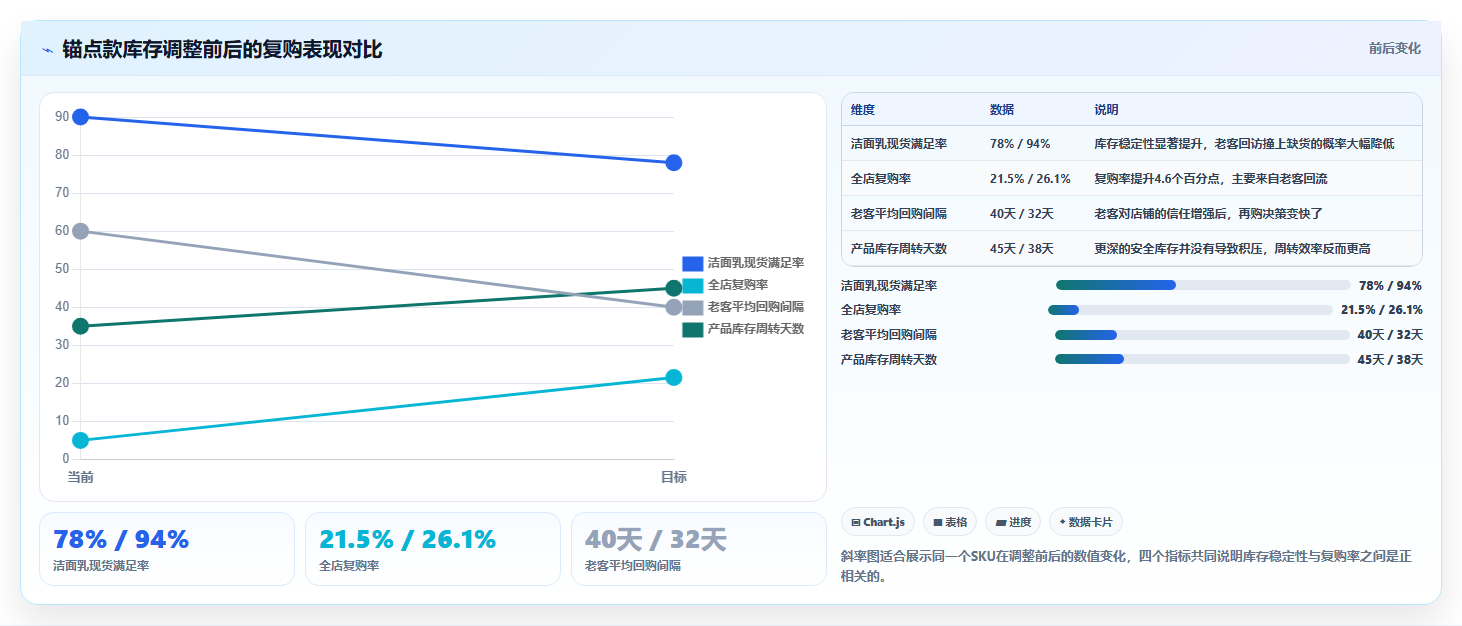The height and width of the screenshot is (626, 1462).
Task: Click the table cell 老客平均回购间隔
Action: 899,214
